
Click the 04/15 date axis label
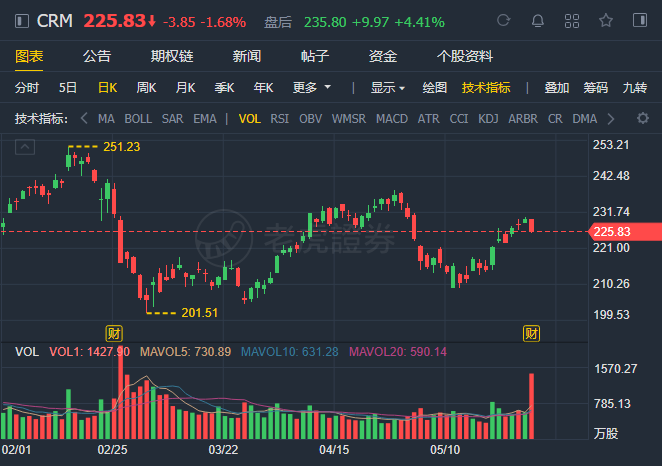click(x=334, y=450)
